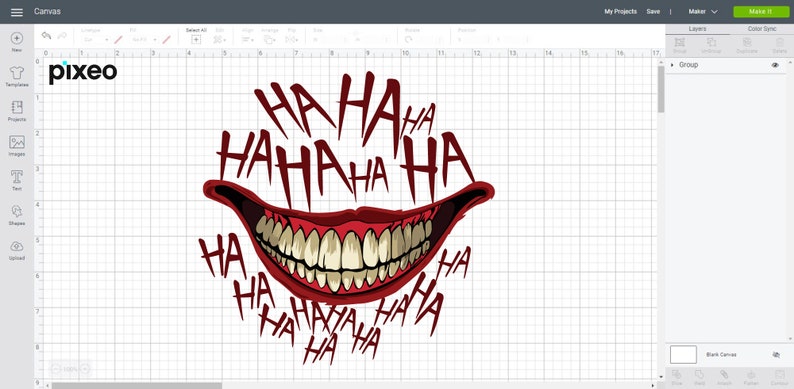This screenshot has height=389, width=794.
Task: Open the Linetype dropdown
Action: click(x=96, y=40)
